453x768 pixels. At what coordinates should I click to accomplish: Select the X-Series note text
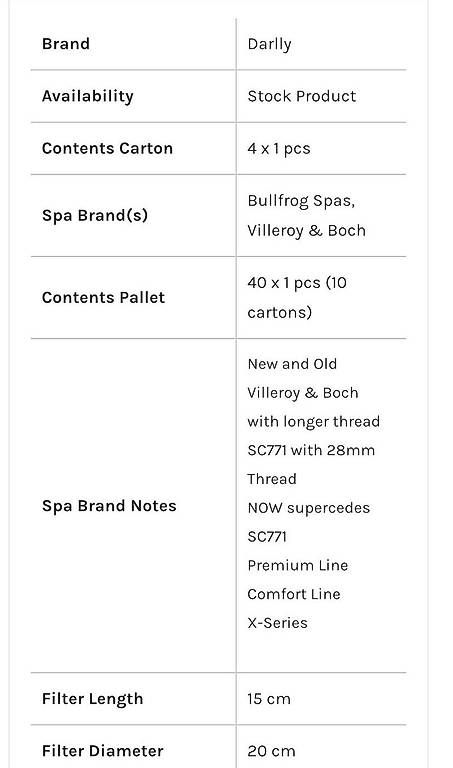(278, 623)
